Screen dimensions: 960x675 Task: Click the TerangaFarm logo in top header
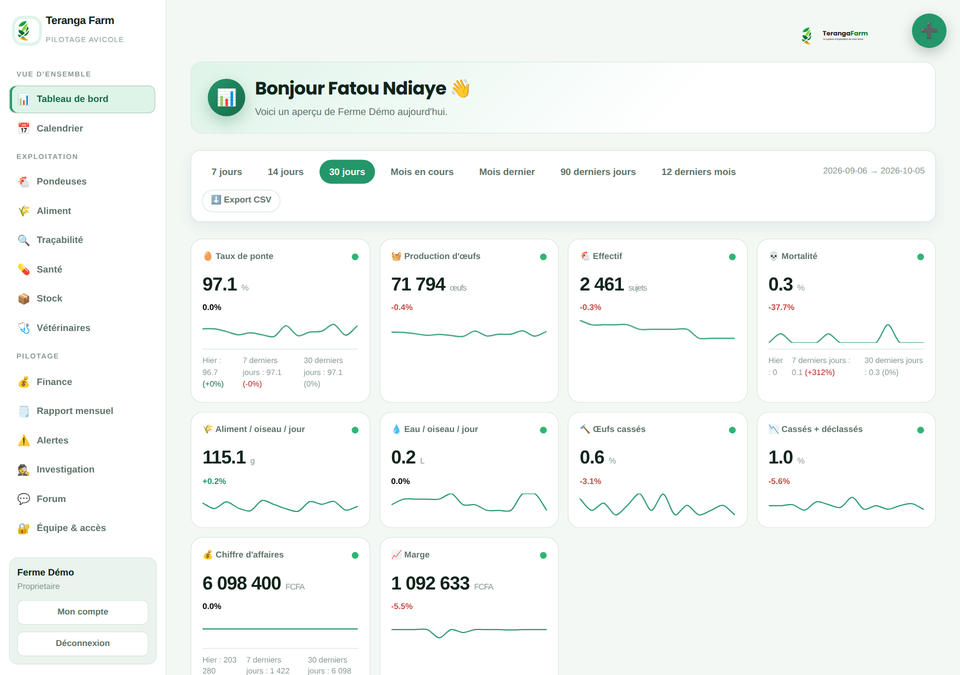coord(834,35)
